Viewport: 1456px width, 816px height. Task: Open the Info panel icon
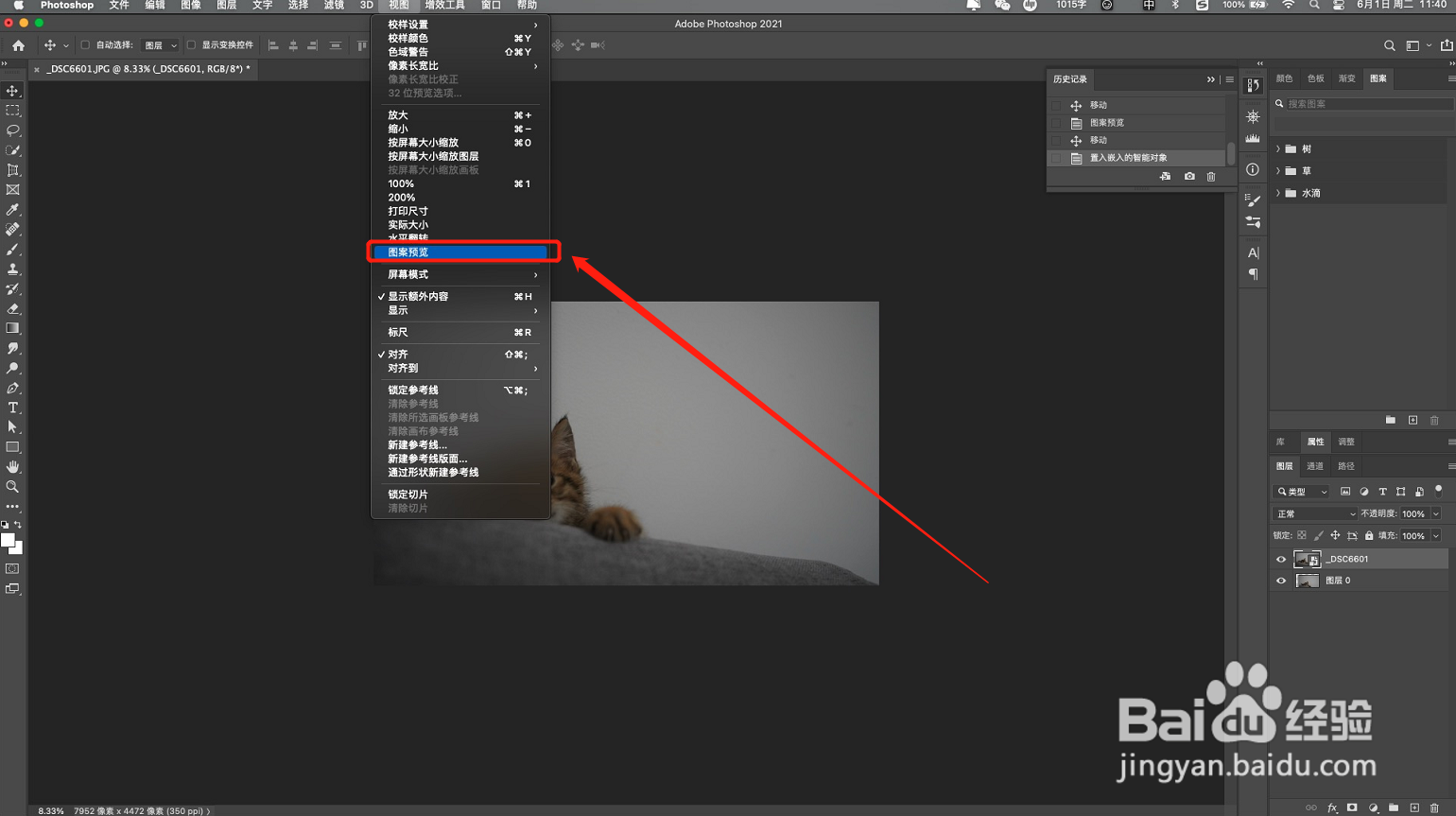click(1253, 169)
